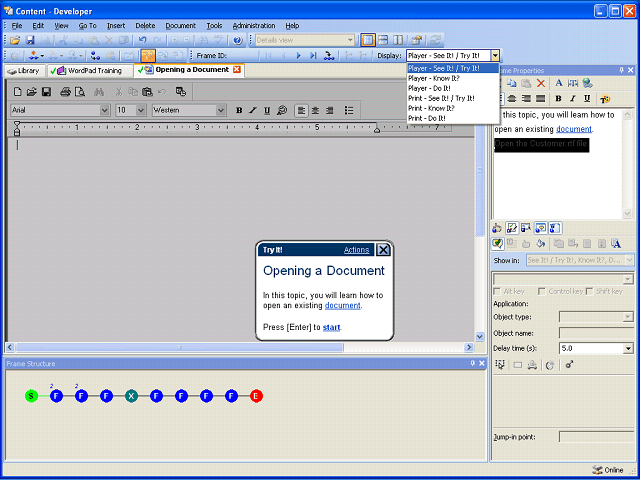The width and height of the screenshot is (640, 480).
Task: Open the Details view dropdown
Action: (350, 40)
